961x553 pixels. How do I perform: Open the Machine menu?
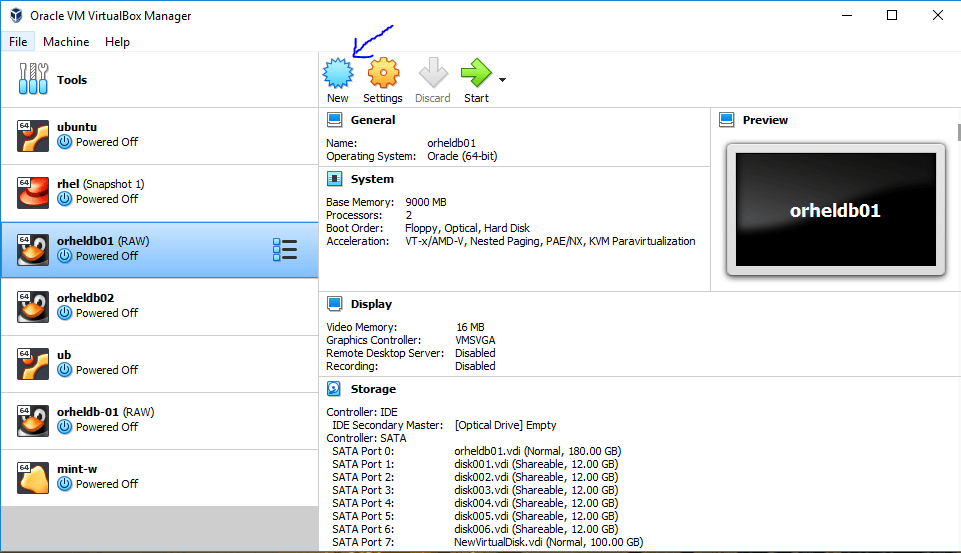[66, 42]
